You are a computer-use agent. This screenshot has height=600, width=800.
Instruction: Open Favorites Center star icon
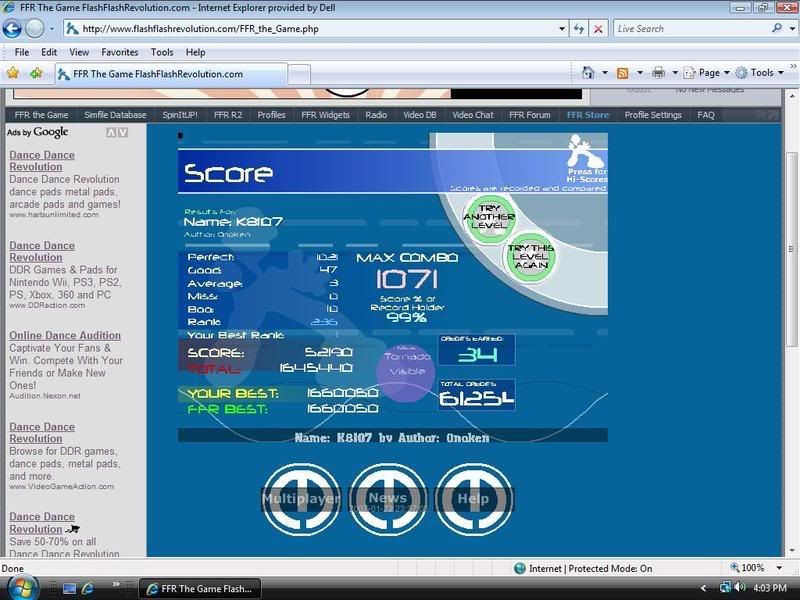[13, 73]
